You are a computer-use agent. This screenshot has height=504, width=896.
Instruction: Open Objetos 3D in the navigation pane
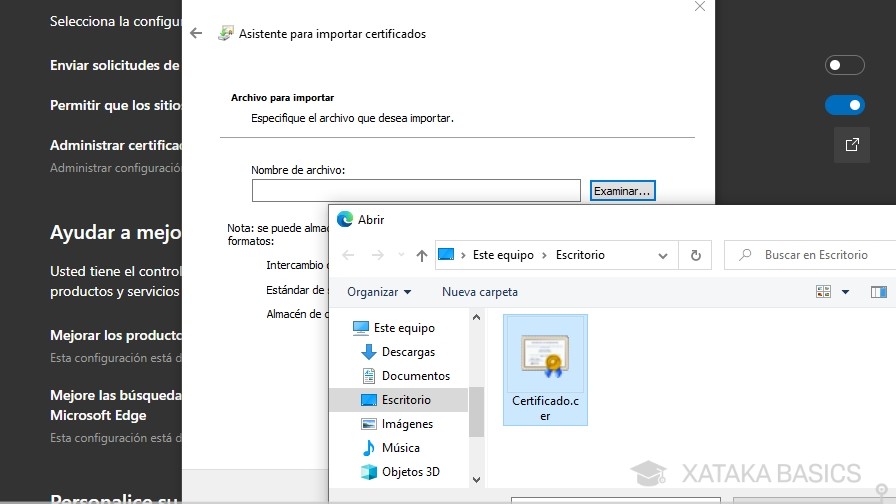pos(410,472)
